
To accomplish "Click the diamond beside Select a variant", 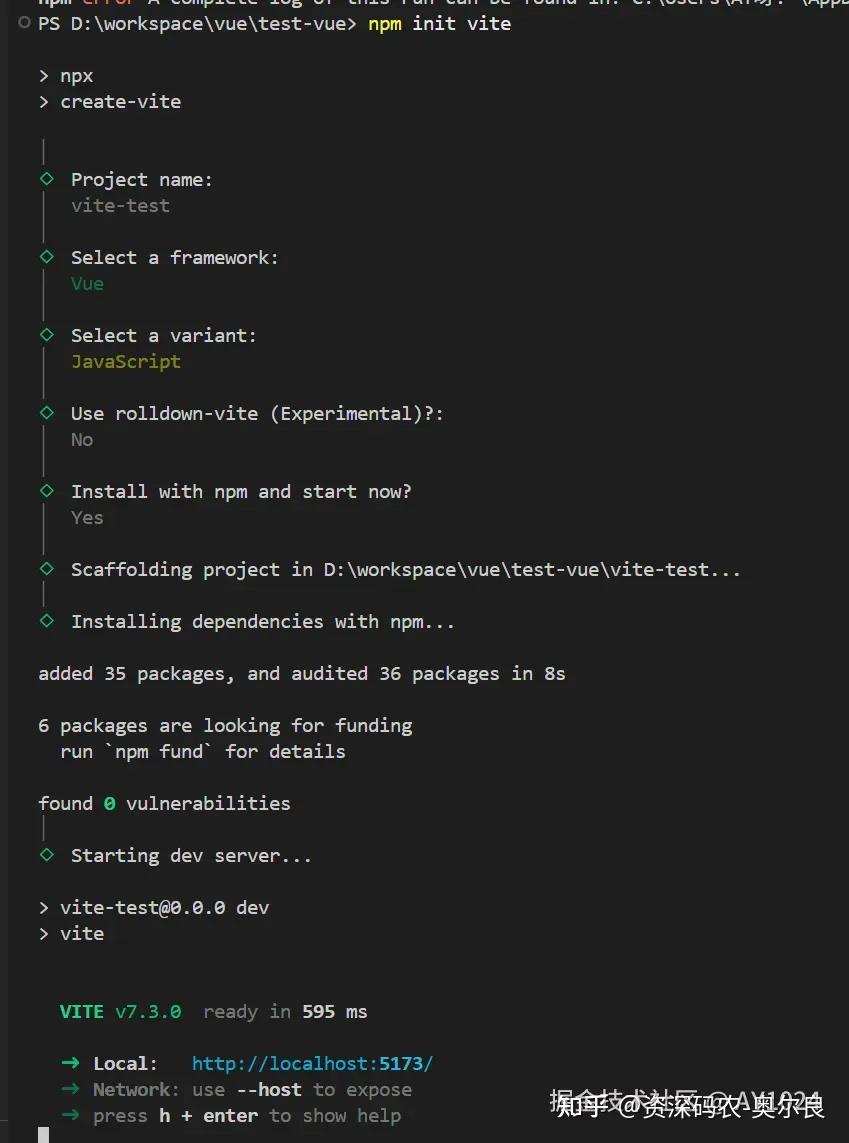I will [x=46, y=335].
